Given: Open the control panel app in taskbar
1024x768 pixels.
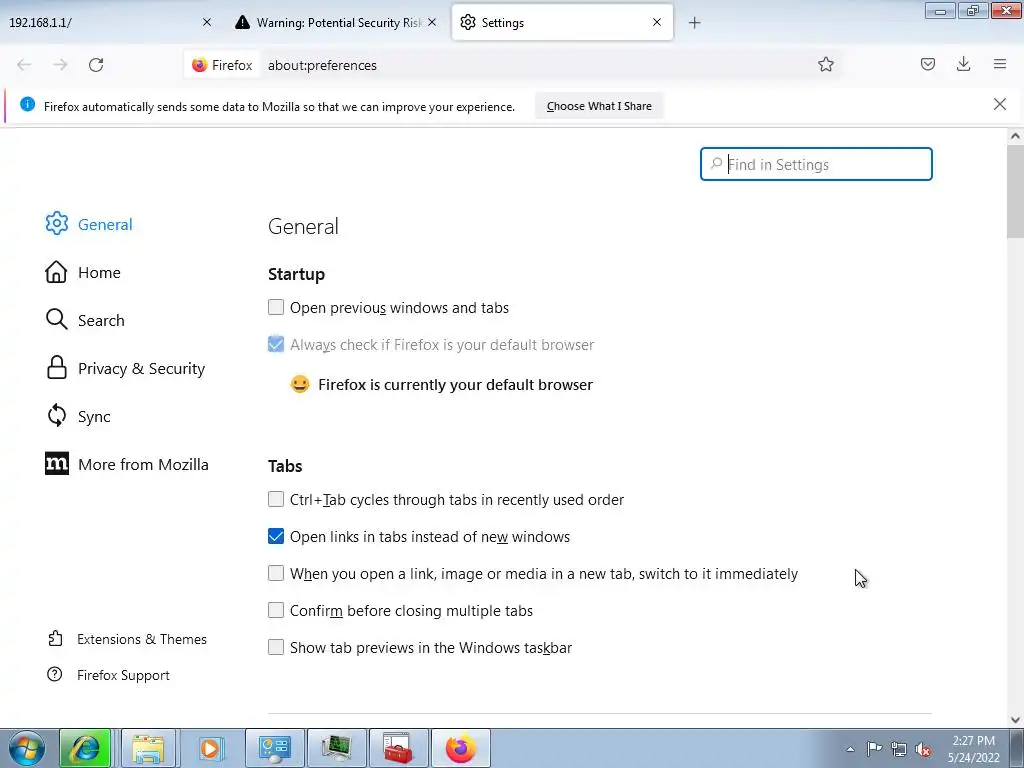Looking at the screenshot, I should (x=273, y=748).
